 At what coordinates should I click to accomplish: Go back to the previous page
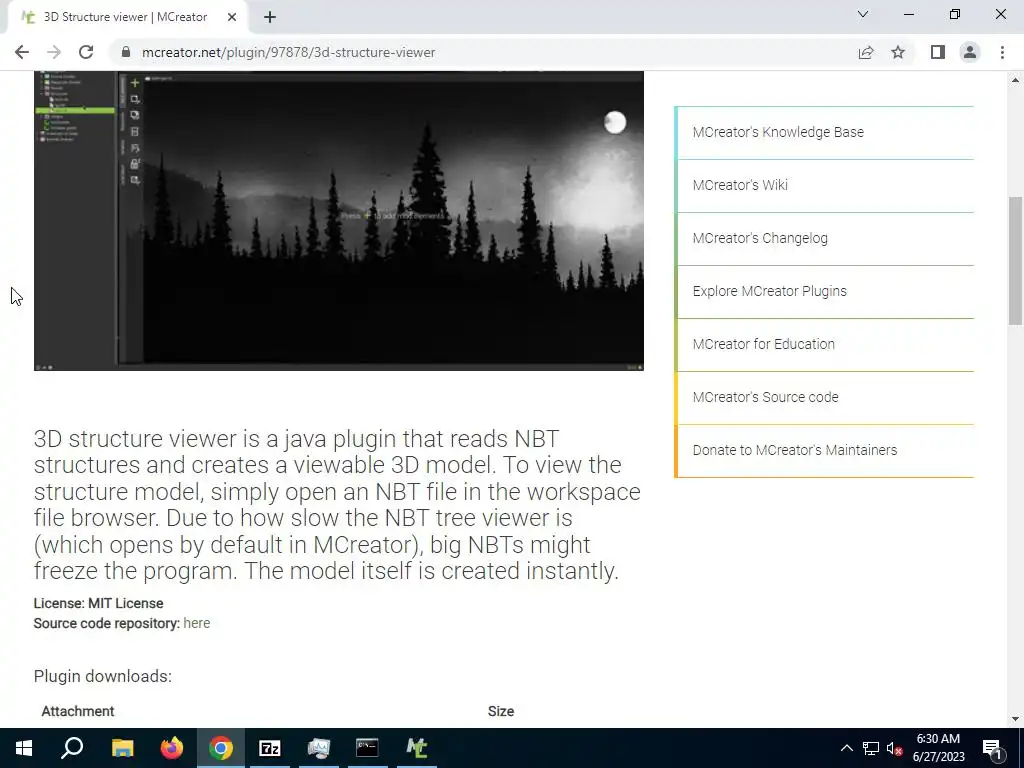(22, 52)
